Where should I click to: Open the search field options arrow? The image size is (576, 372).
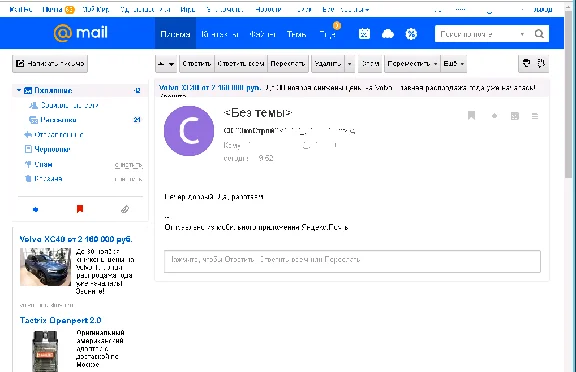coord(522,34)
